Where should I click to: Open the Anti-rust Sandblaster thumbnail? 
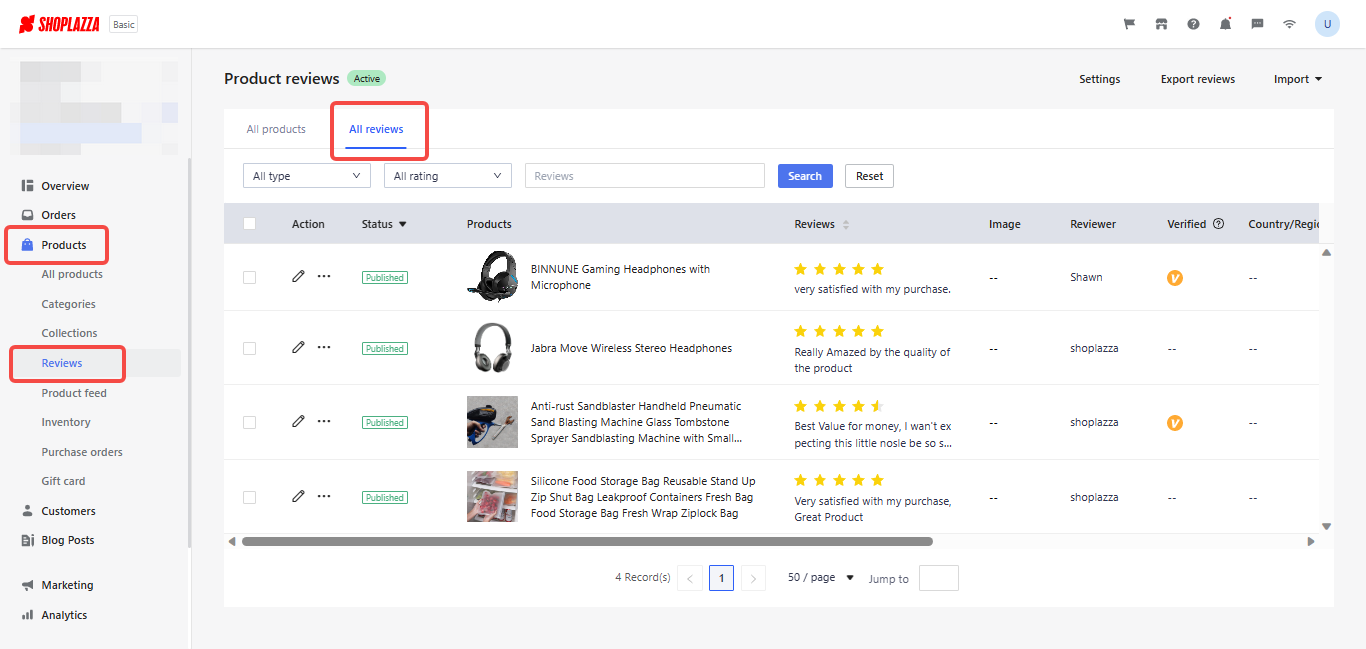[492, 422]
